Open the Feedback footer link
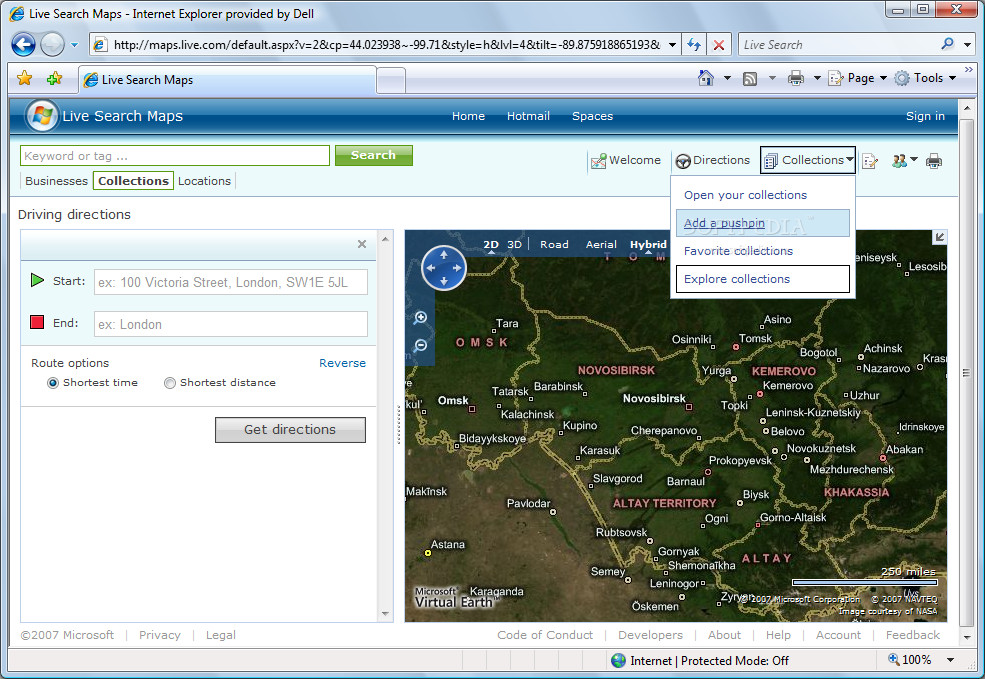The width and height of the screenshot is (985, 679). point(913,635)
